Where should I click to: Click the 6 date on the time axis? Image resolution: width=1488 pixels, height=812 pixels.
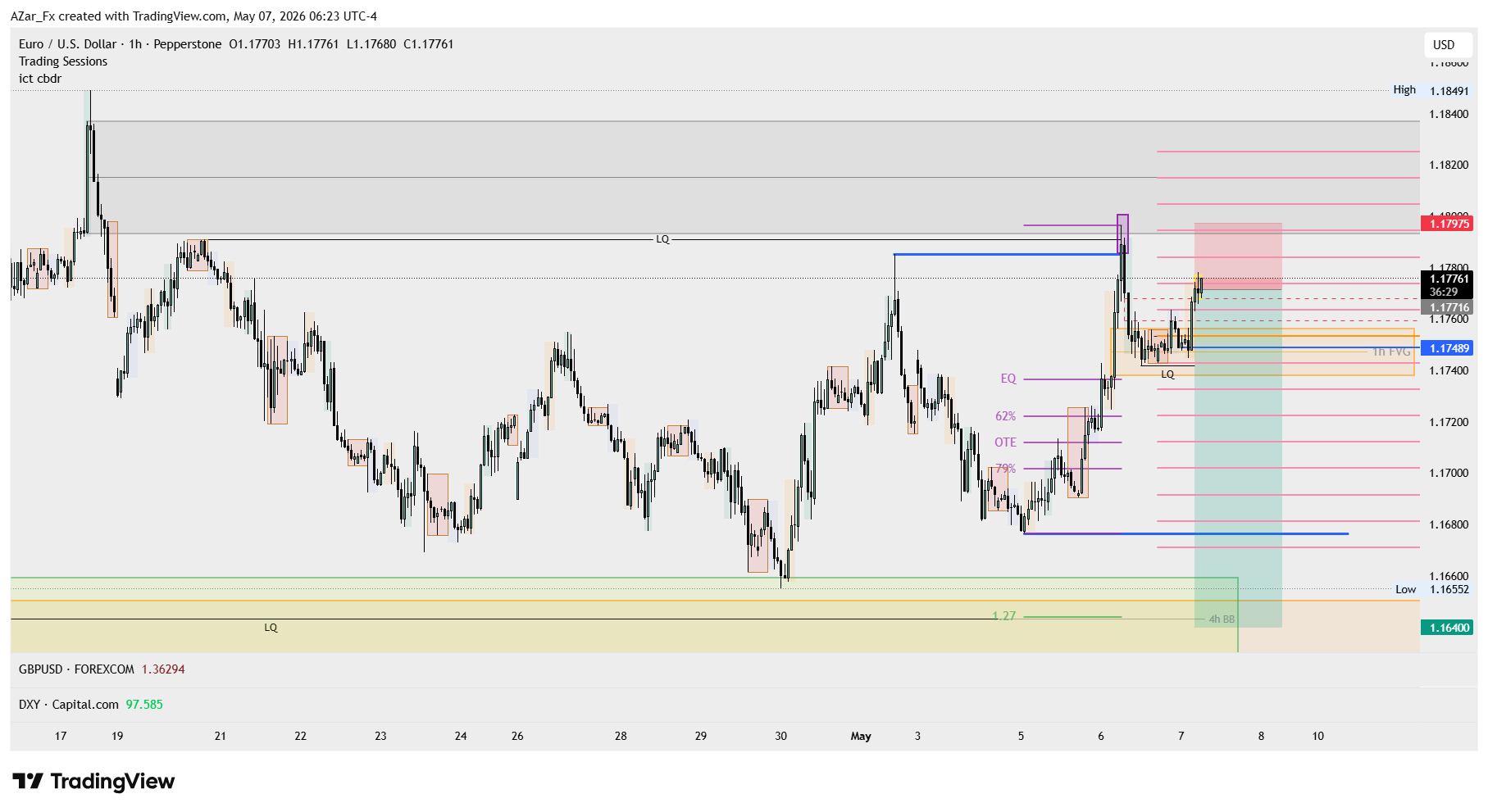coord(1101,736)
